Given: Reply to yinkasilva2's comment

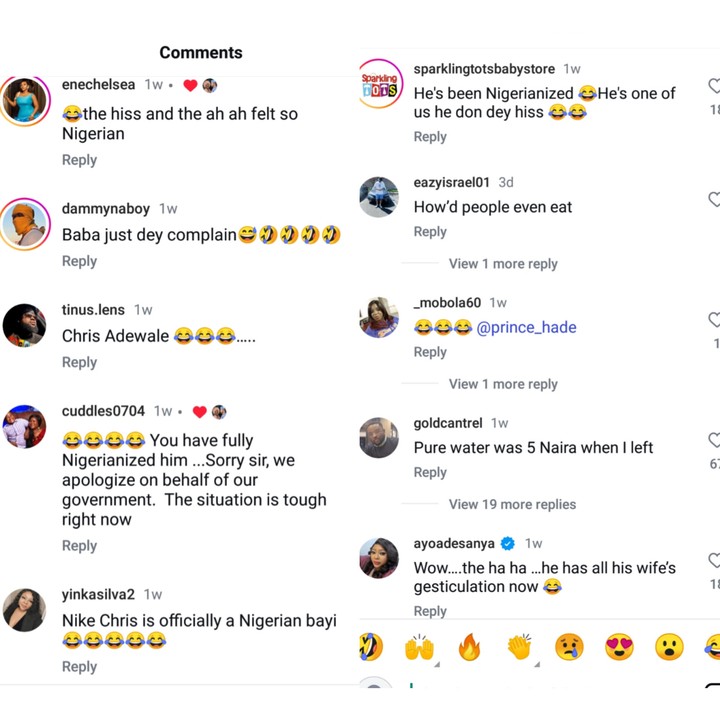Looking at the screenshot, I should click(x=79, y=666).
